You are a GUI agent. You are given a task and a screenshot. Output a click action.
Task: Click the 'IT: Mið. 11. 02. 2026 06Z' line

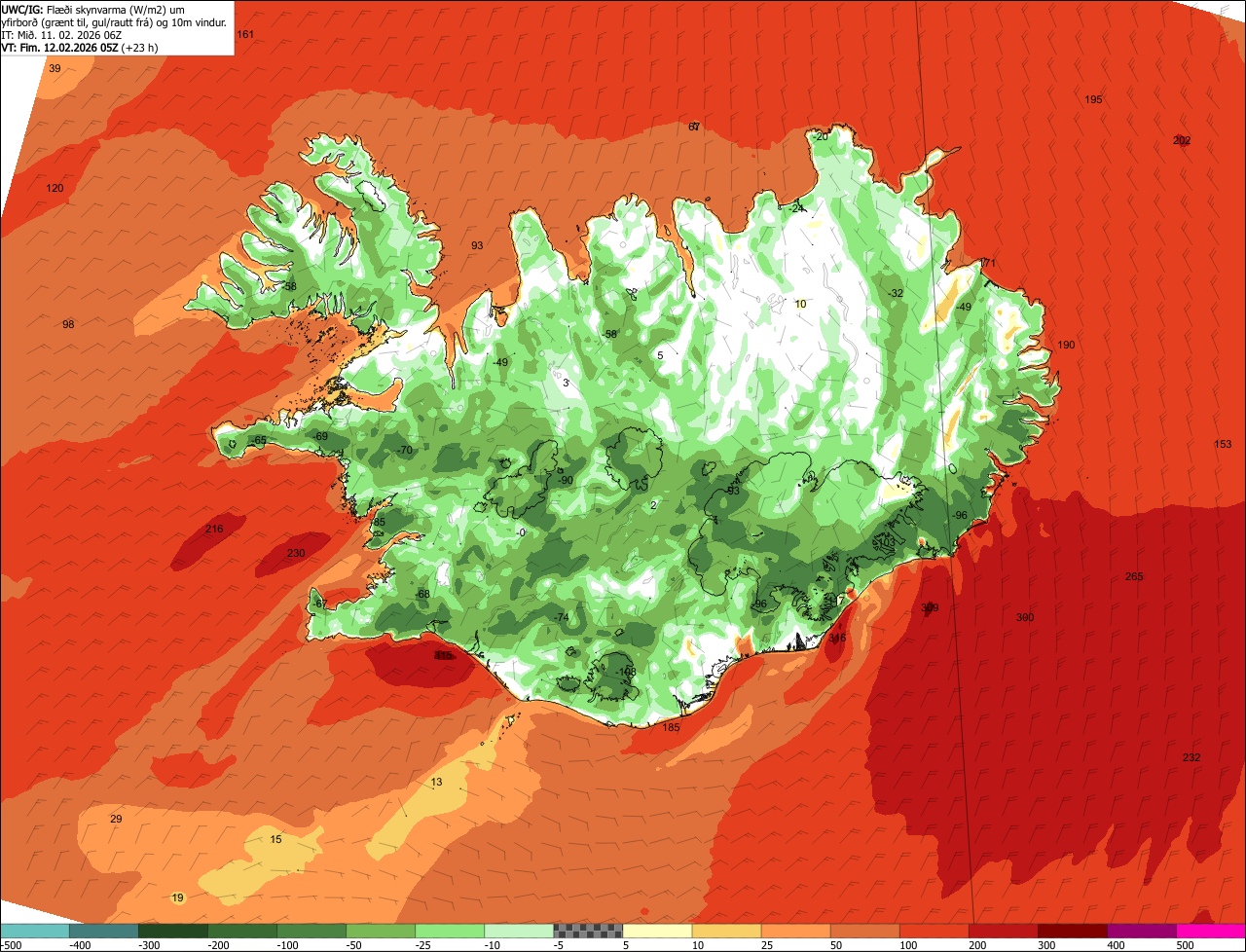coord(61,34)
